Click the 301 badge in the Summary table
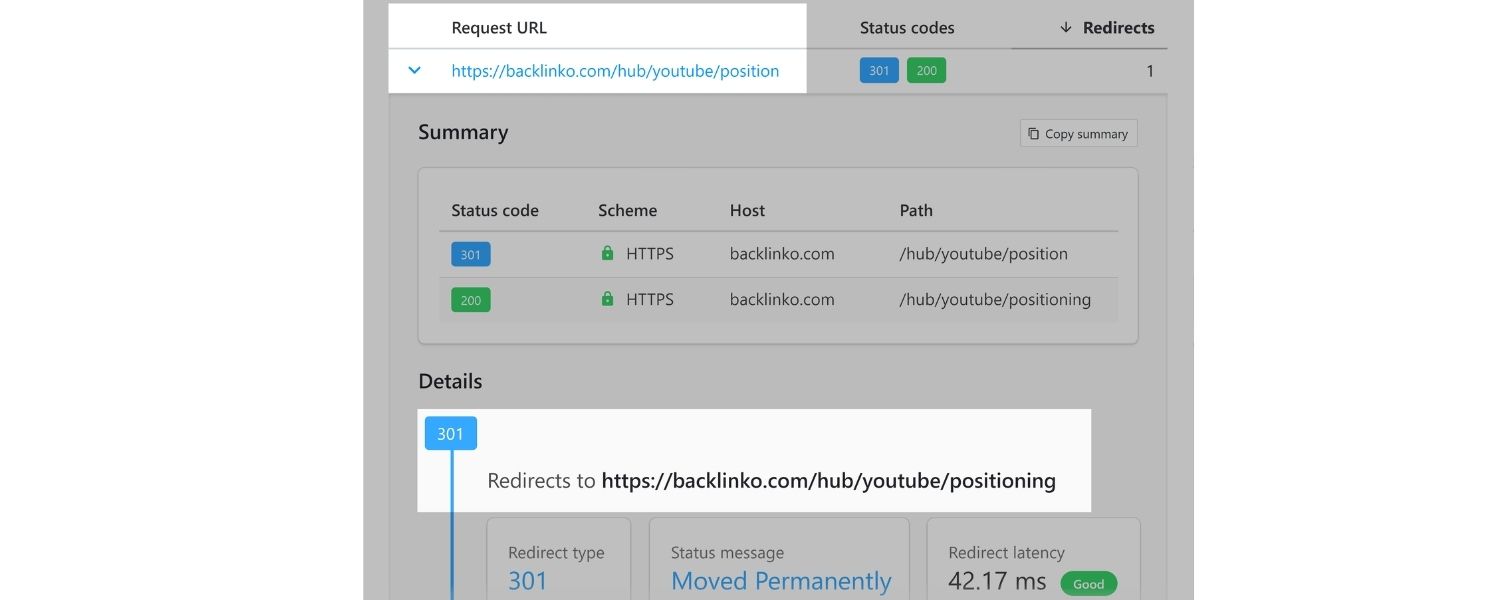1500x600 pixels. click(470, 254)
